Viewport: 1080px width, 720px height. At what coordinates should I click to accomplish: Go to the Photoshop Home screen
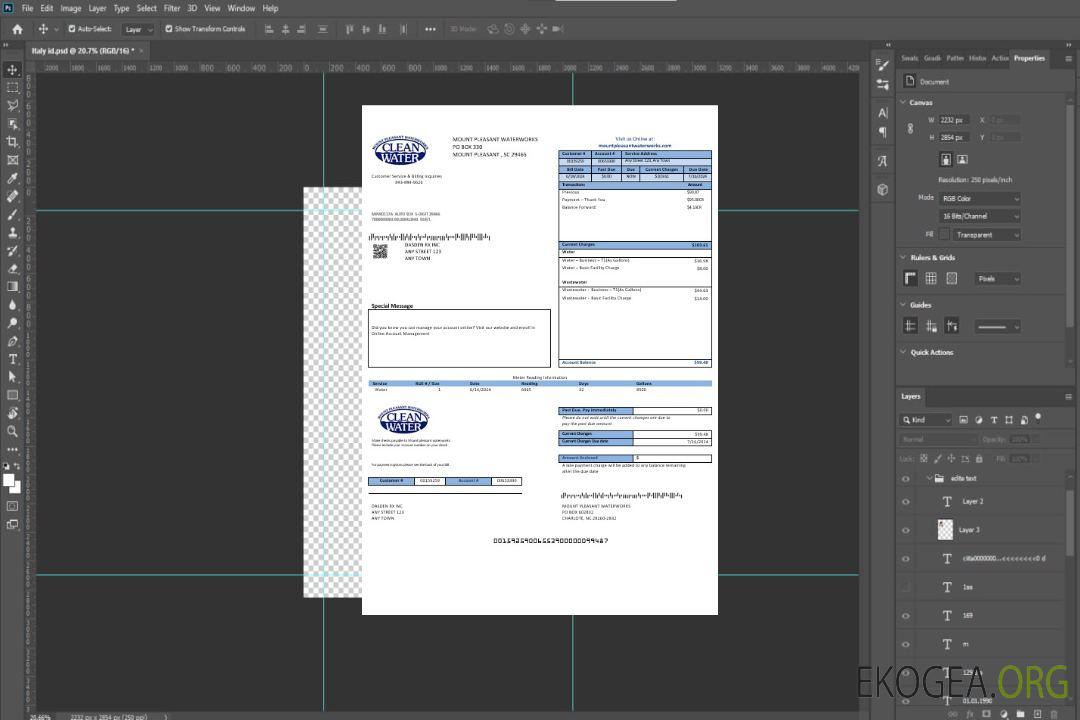17,29
